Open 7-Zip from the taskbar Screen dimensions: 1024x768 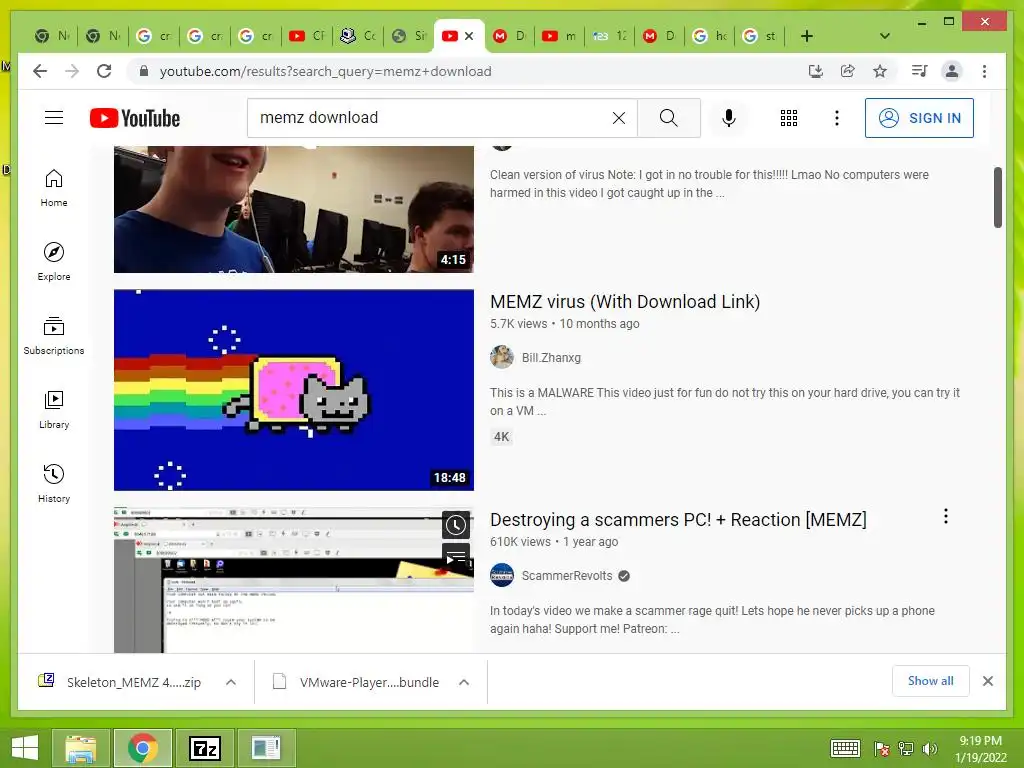coord(204,748)
